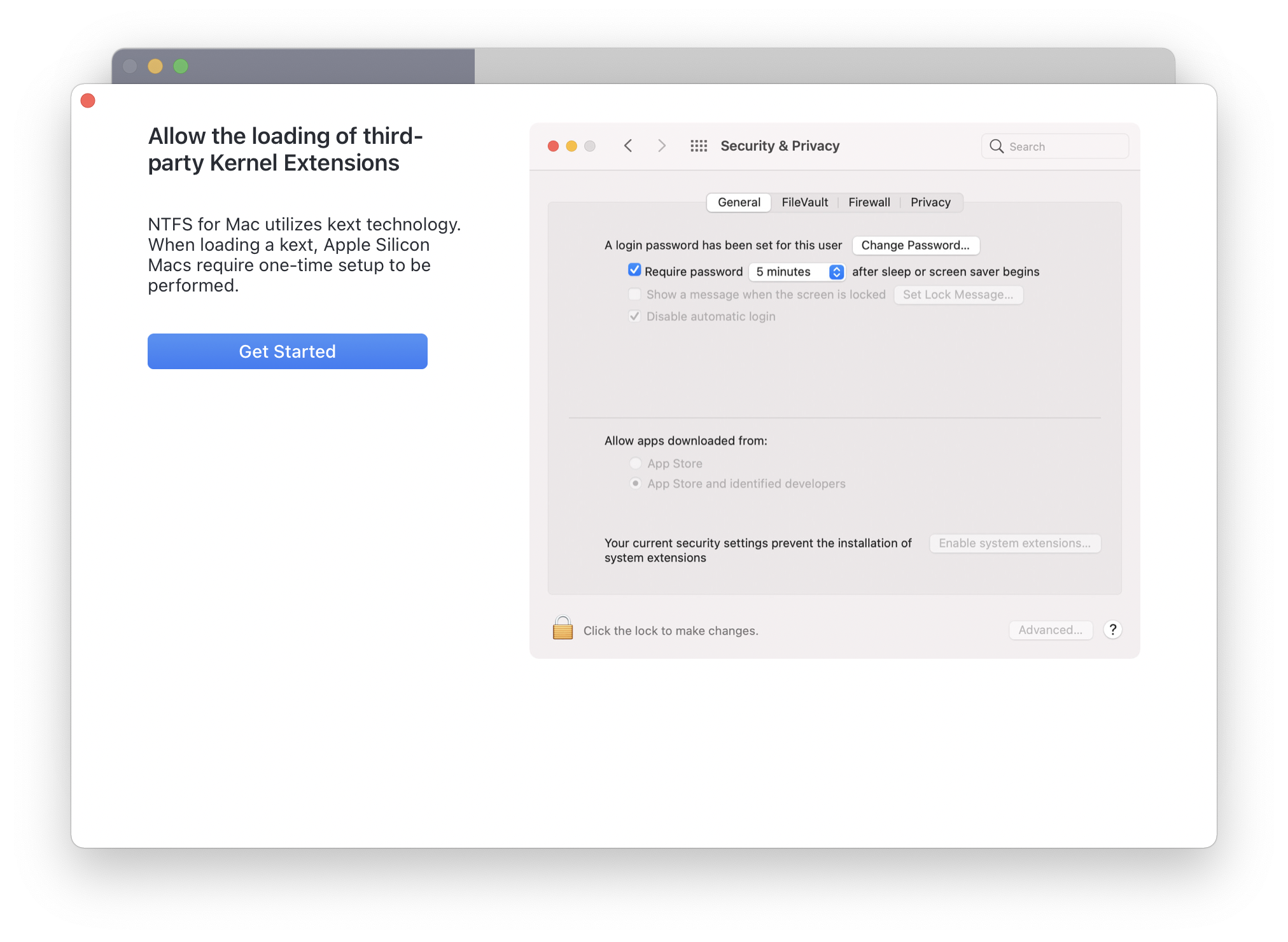Click the yellow minimize button in preferences window
The height and width of the screenshot is (942, 1288).
point(571,146)
